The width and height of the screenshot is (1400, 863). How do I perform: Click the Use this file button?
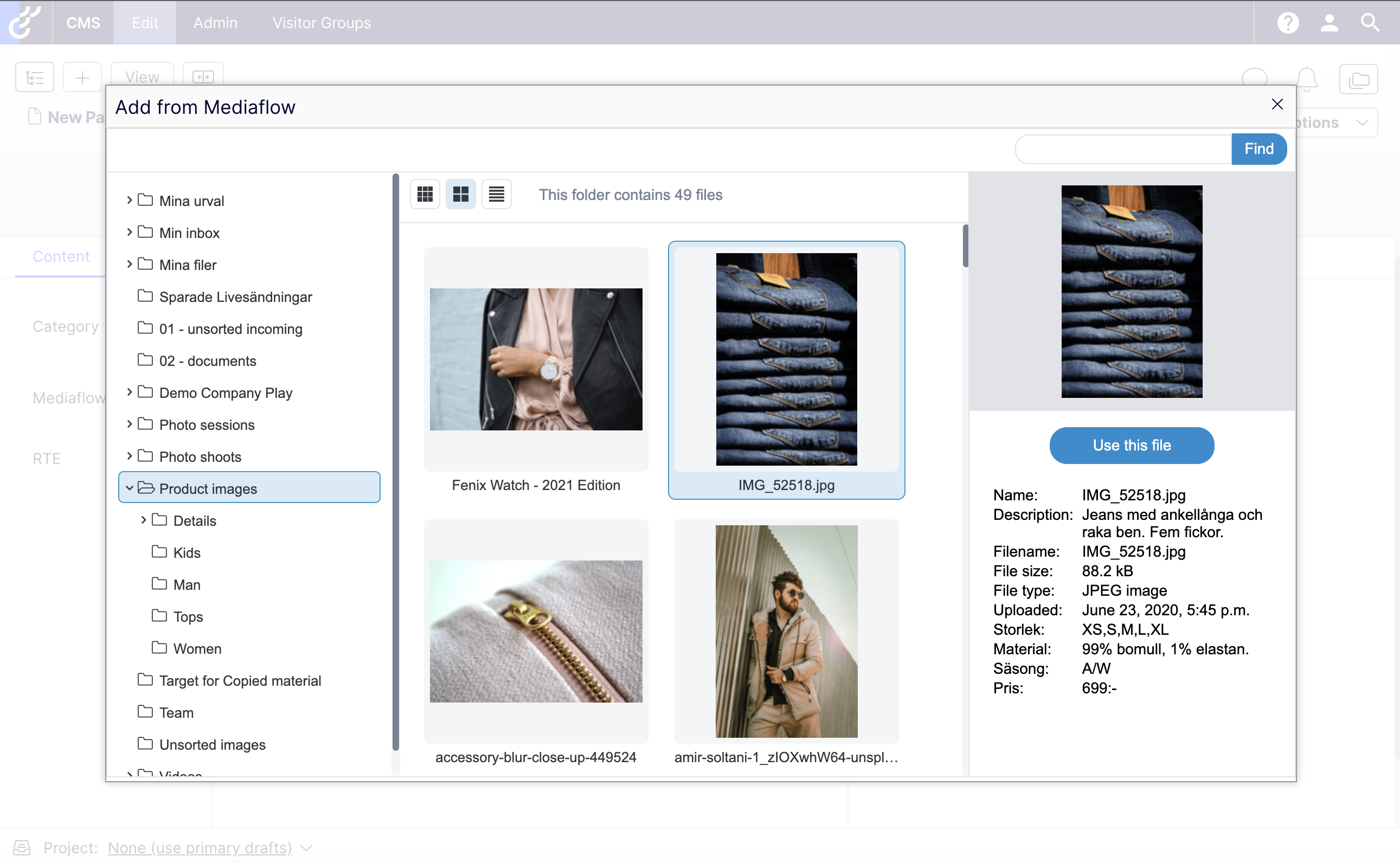click(x=1131, y=445)
